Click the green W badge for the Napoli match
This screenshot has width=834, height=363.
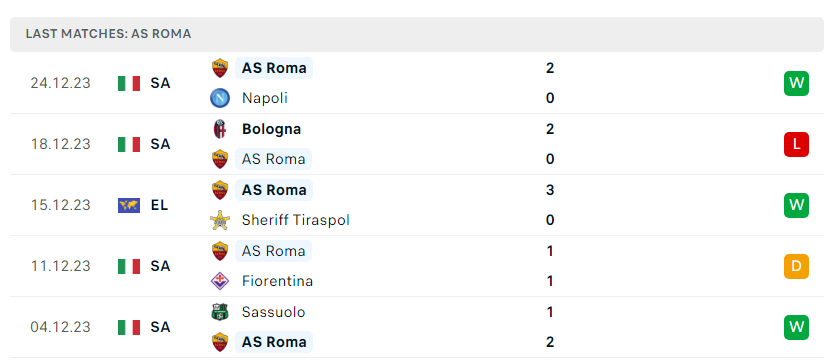(x=796, y=84)
